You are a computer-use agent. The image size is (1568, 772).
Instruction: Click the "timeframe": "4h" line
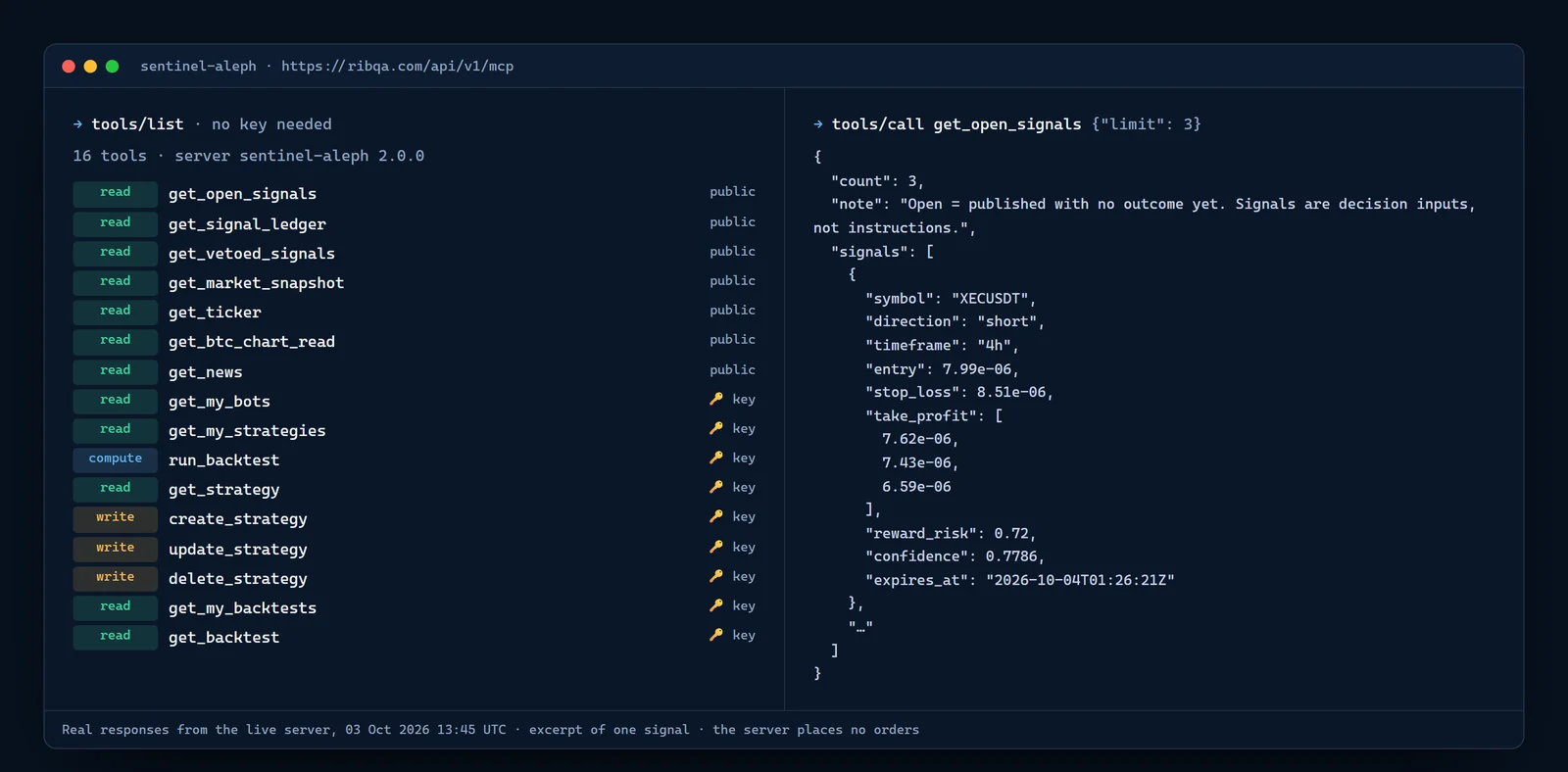click(942, 346)
